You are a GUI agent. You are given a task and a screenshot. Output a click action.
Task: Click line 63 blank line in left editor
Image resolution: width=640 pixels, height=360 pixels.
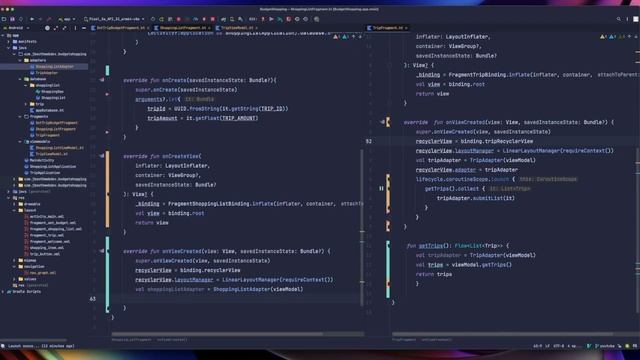(237, 299)
